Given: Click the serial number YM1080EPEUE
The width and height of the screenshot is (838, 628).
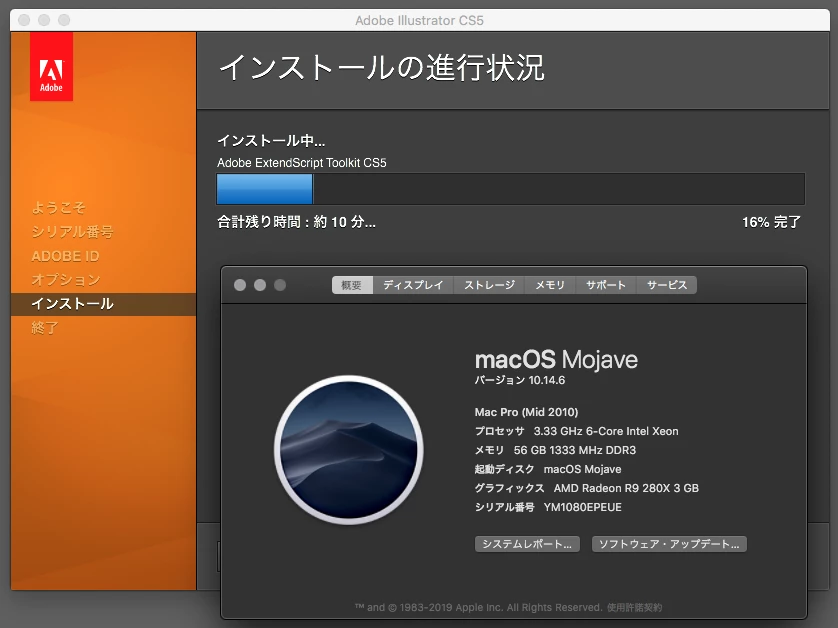Looking at the screenshot, I should coord(583,507).
